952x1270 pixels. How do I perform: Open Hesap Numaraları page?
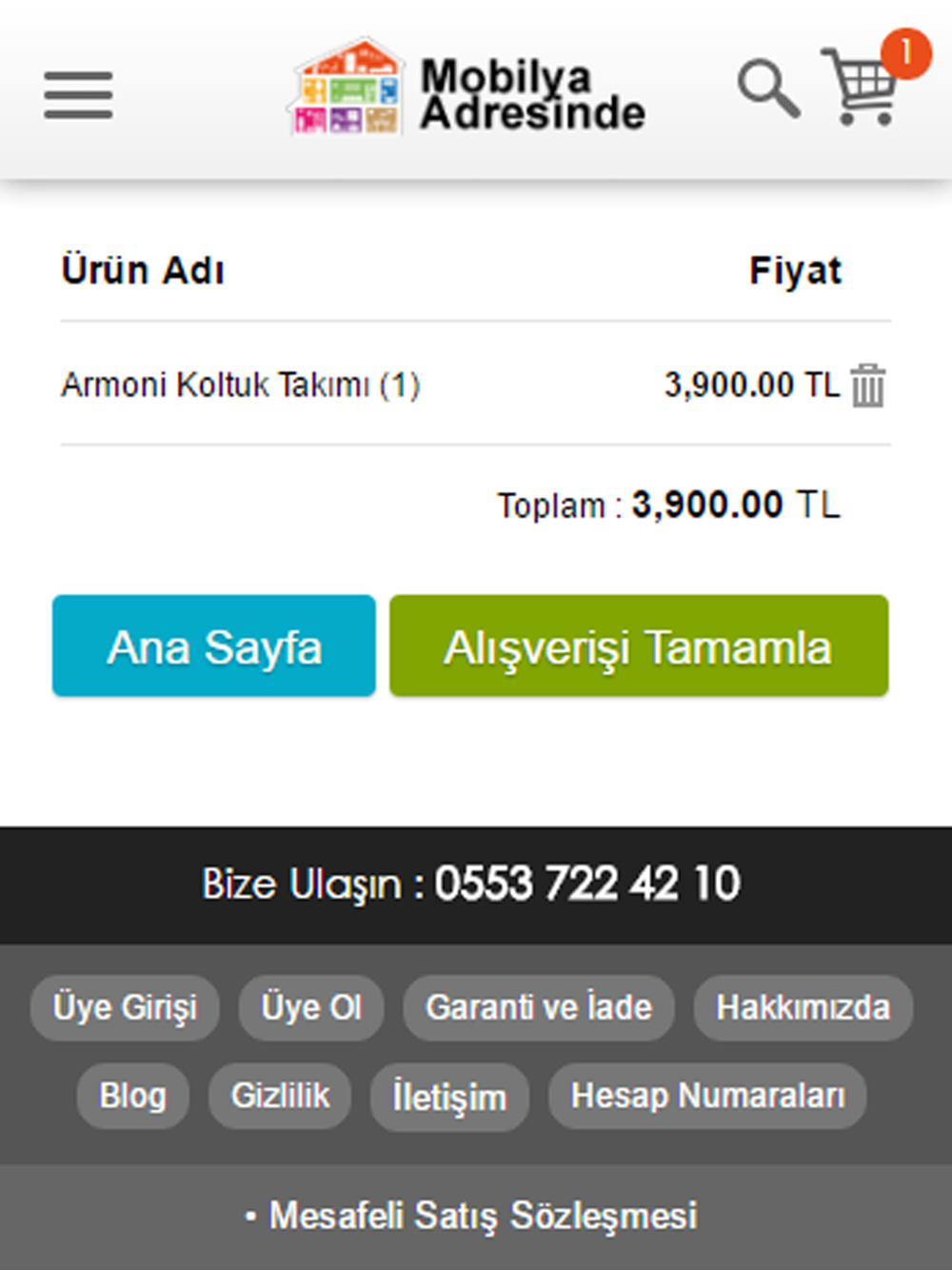click(x=707, y=1096)
